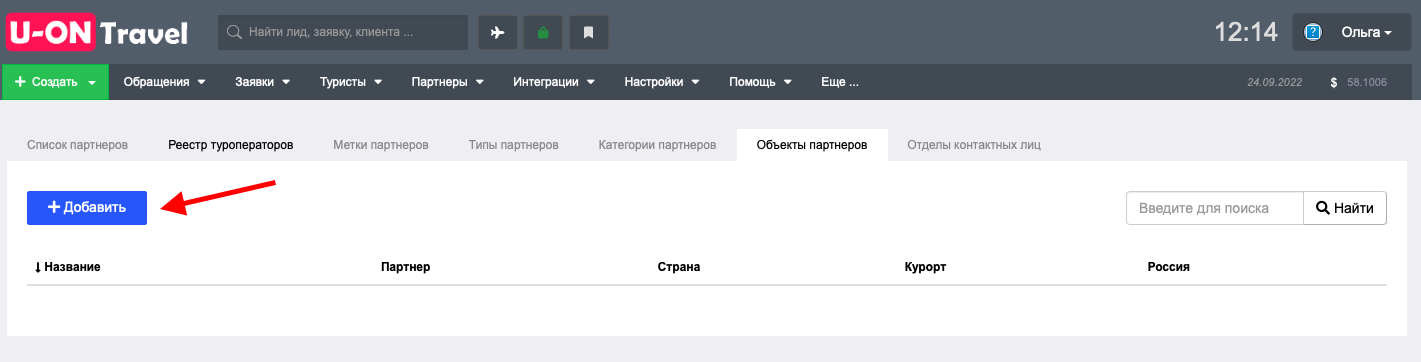Expand the Обращения menu

tap(164, 82)
